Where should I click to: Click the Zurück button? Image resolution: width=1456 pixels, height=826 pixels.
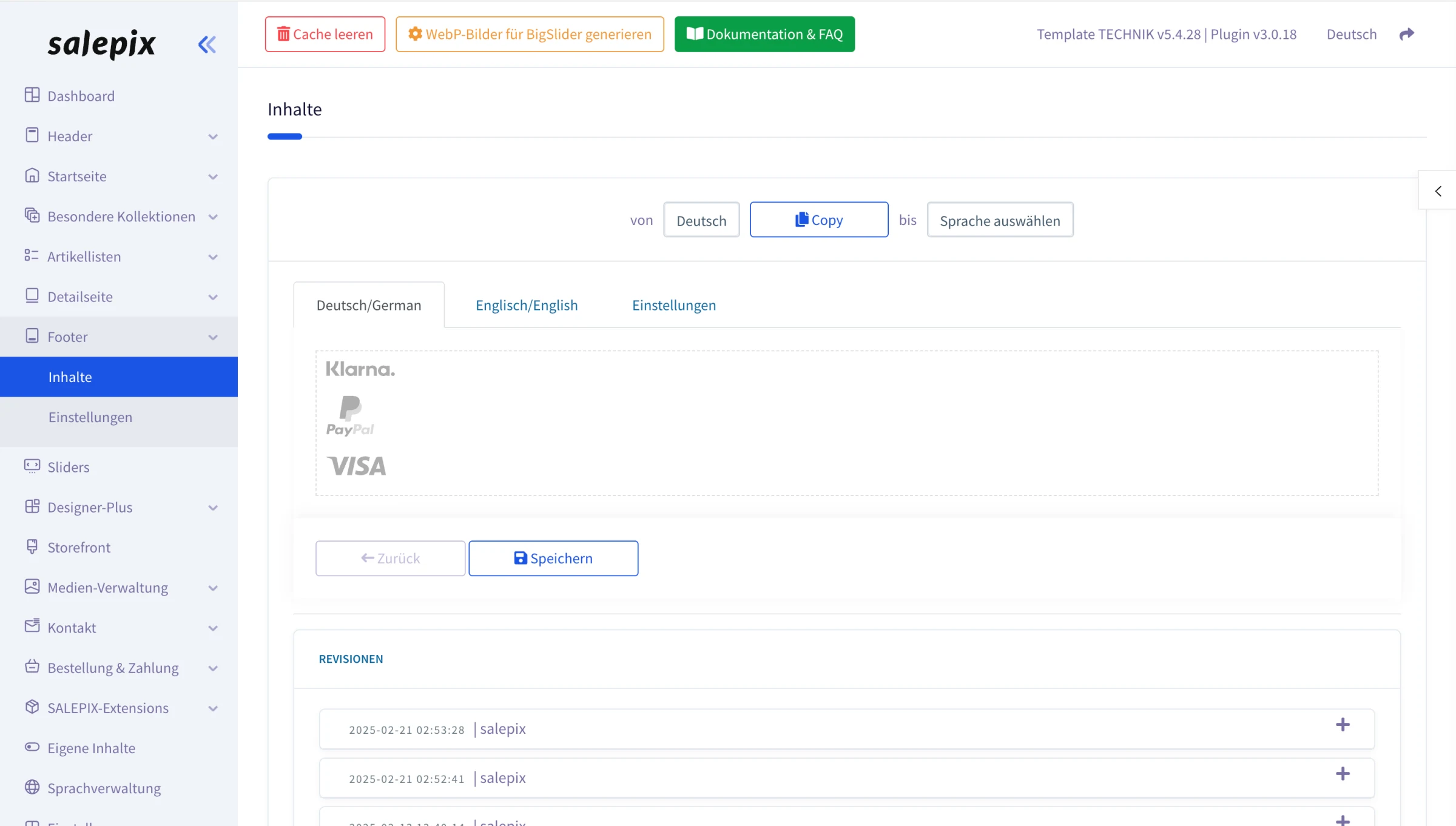(x=390, y=558)
